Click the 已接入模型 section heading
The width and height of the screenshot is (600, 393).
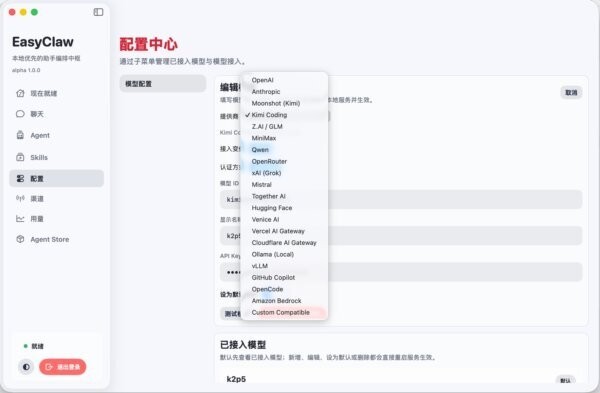(x=243, y=345)
